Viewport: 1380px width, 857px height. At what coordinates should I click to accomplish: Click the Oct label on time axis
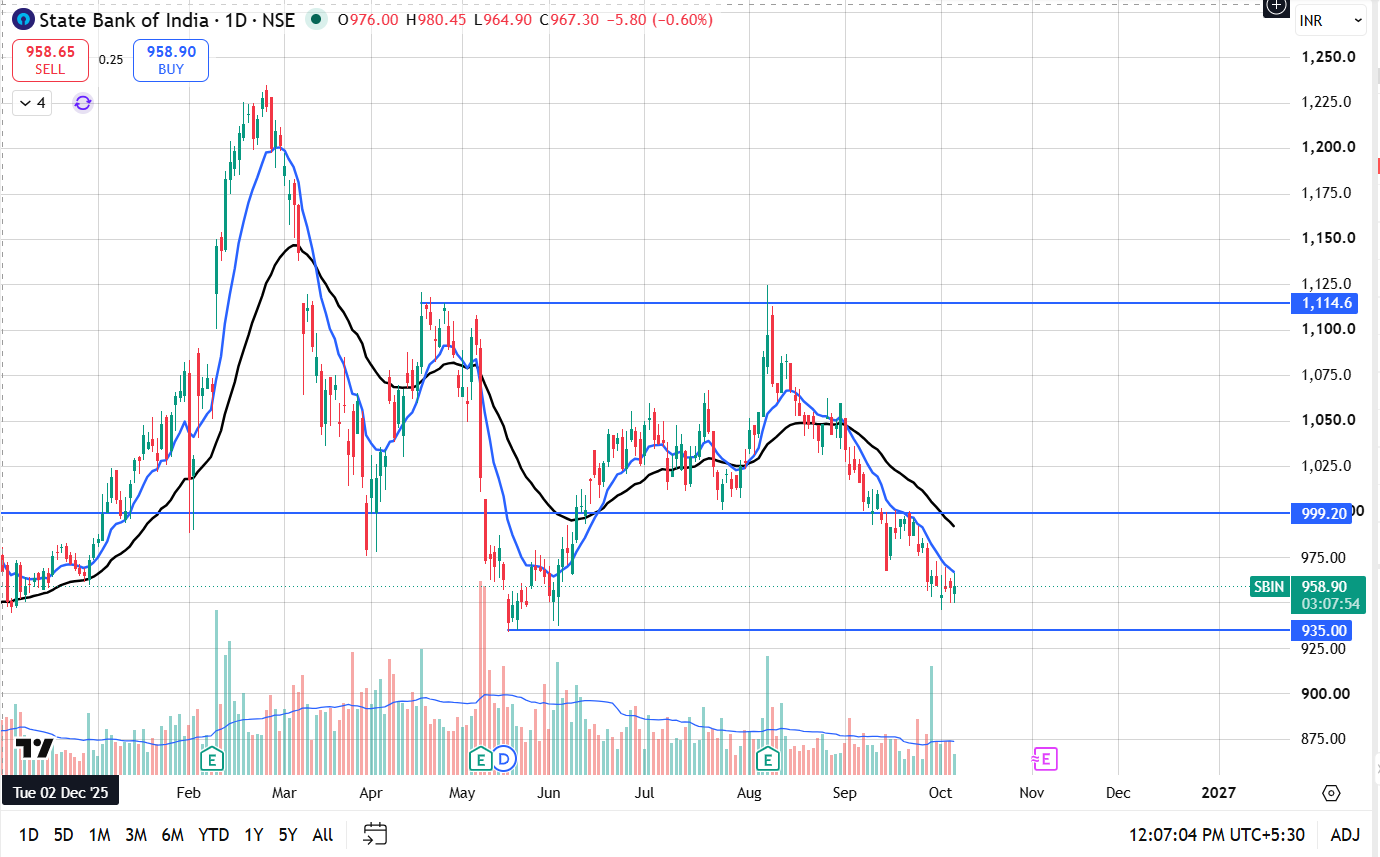(940, 792)
